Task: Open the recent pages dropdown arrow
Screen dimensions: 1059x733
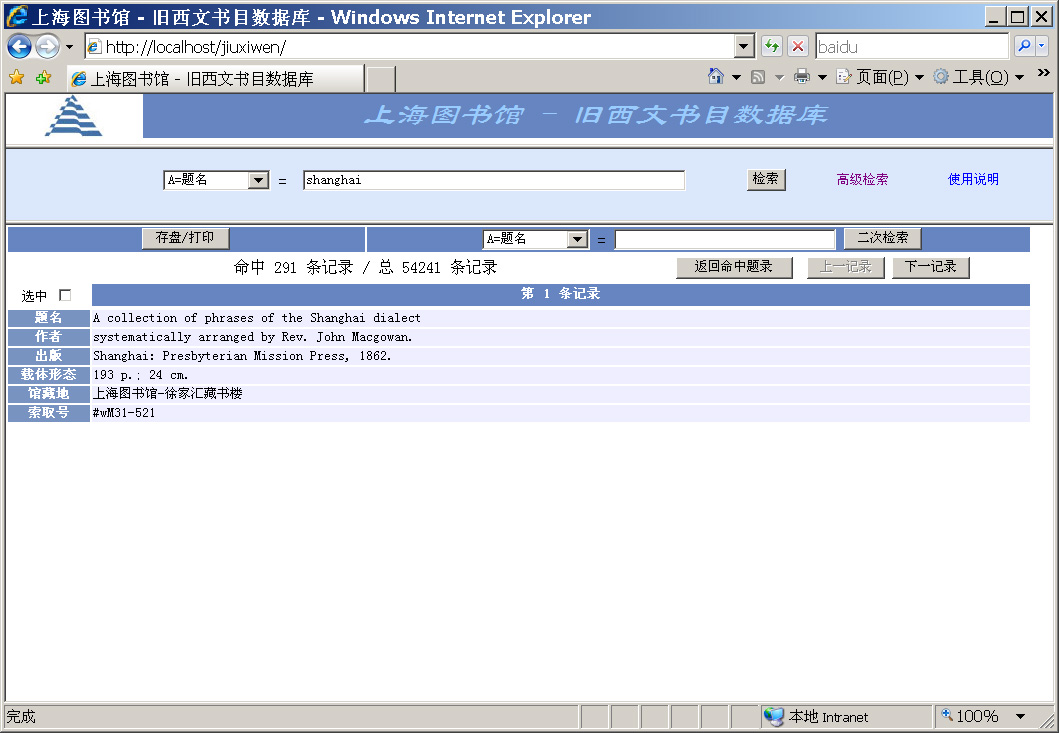Action: [69, 47]
